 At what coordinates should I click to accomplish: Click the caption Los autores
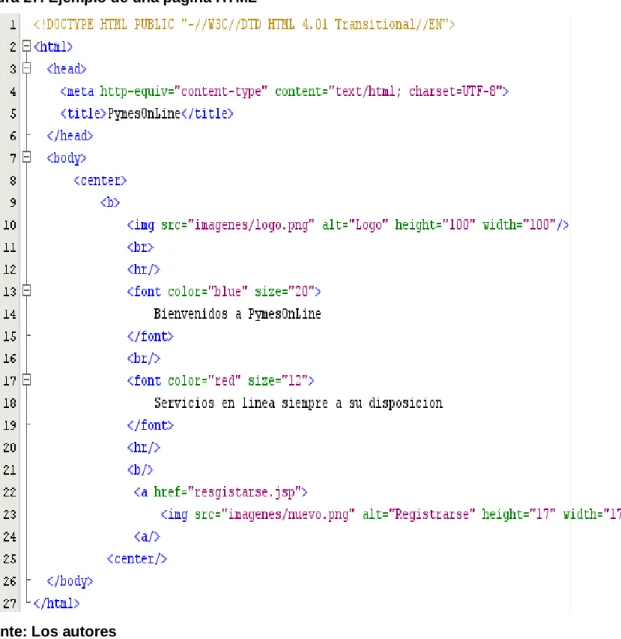[74, 631]
